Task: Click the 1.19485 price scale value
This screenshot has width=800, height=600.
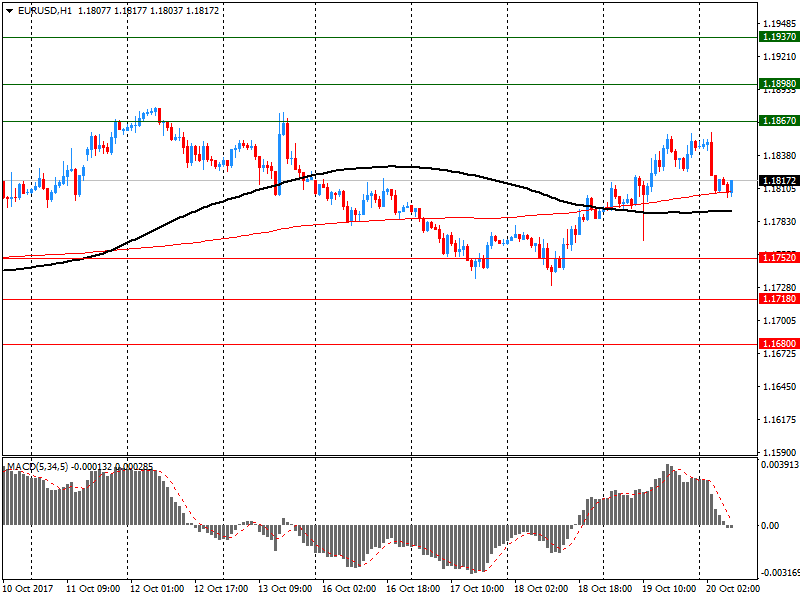Action: tap(780, 23)
